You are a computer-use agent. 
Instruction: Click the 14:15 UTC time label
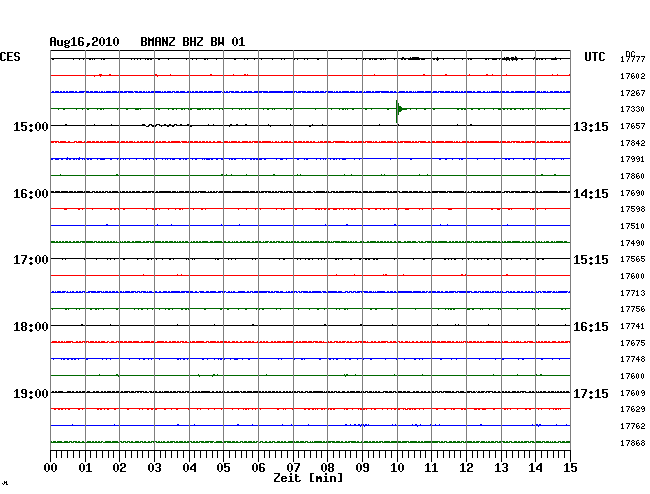(591, 194)
